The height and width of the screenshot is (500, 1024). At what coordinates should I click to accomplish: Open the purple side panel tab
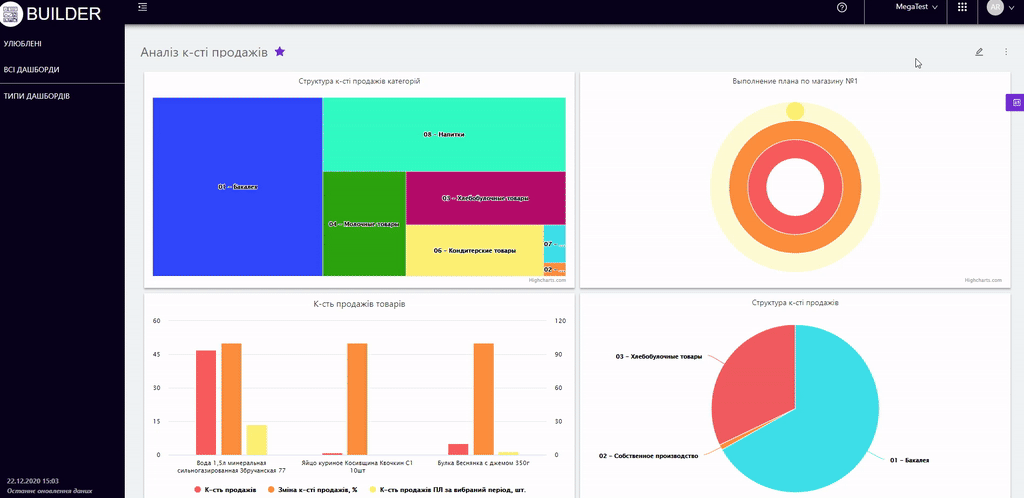point(1015,102)
